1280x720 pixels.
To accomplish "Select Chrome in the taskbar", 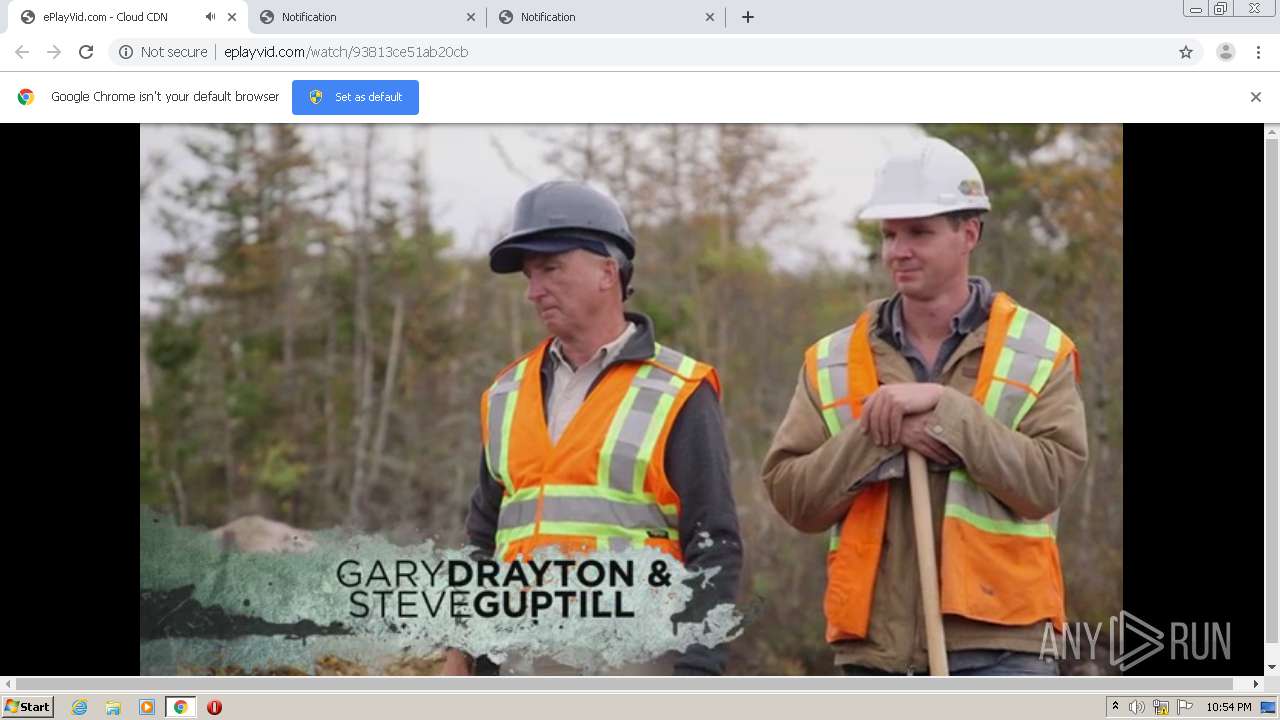I will click(181, 707).
